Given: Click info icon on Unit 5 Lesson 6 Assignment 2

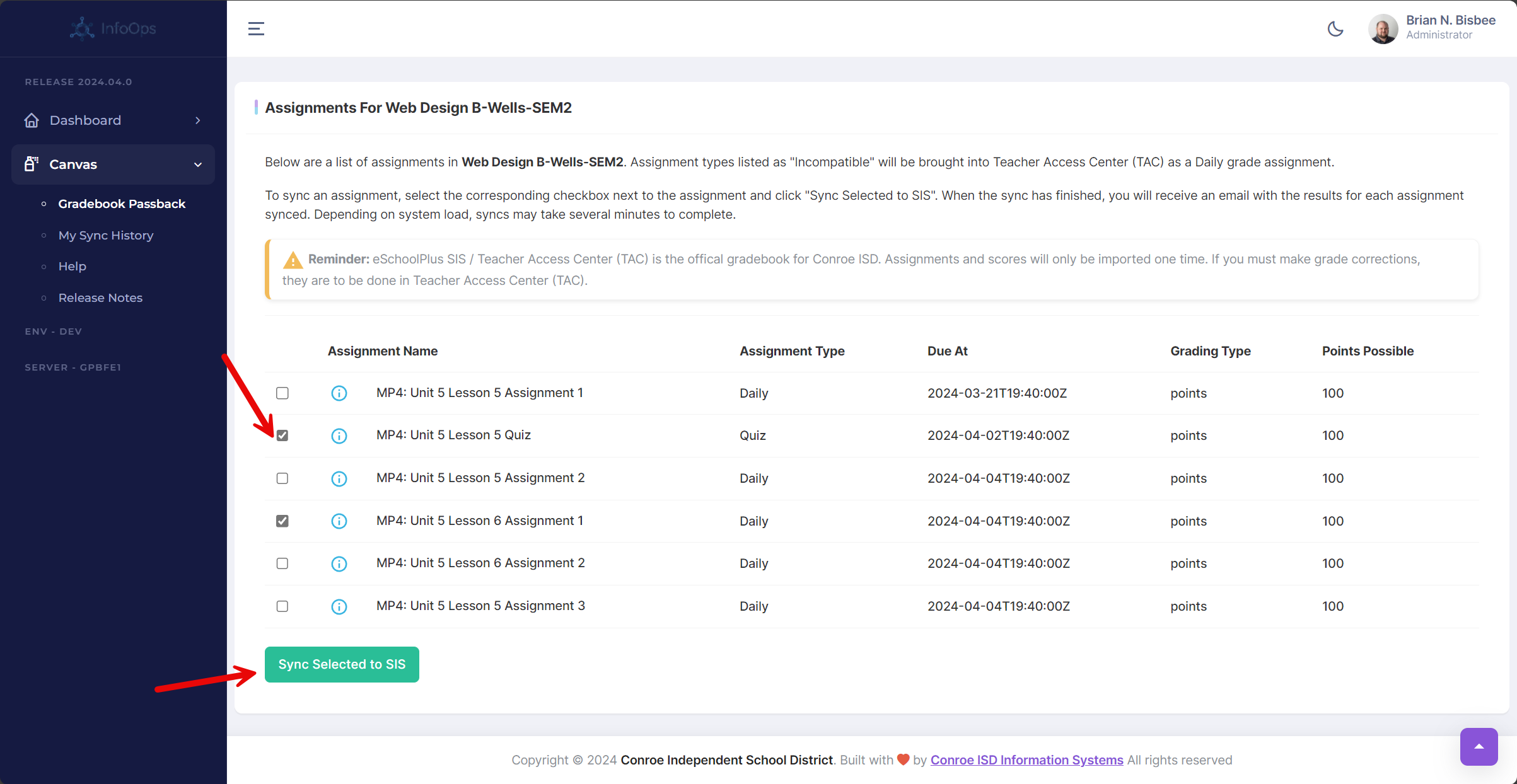Looking at the screenshot, I should [x=339, y=563].
